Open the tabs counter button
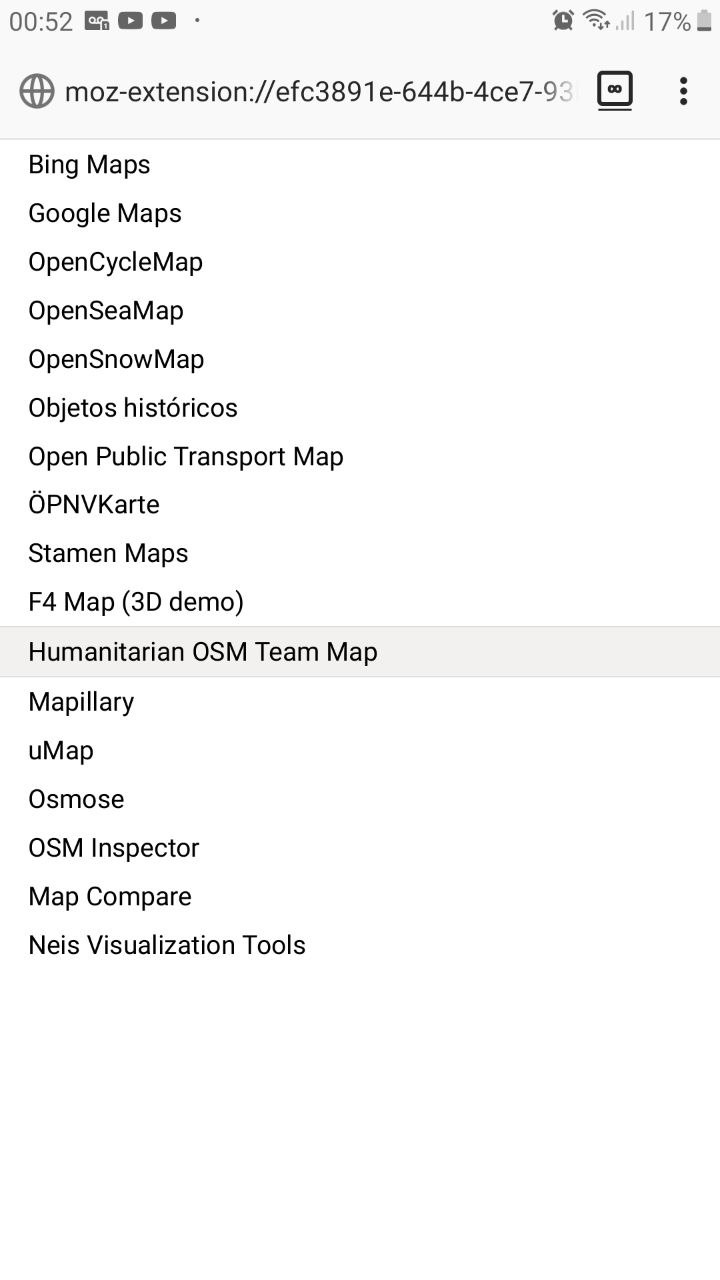The width and height of the screenshot is (720, 1280). [x=615, y=90]
